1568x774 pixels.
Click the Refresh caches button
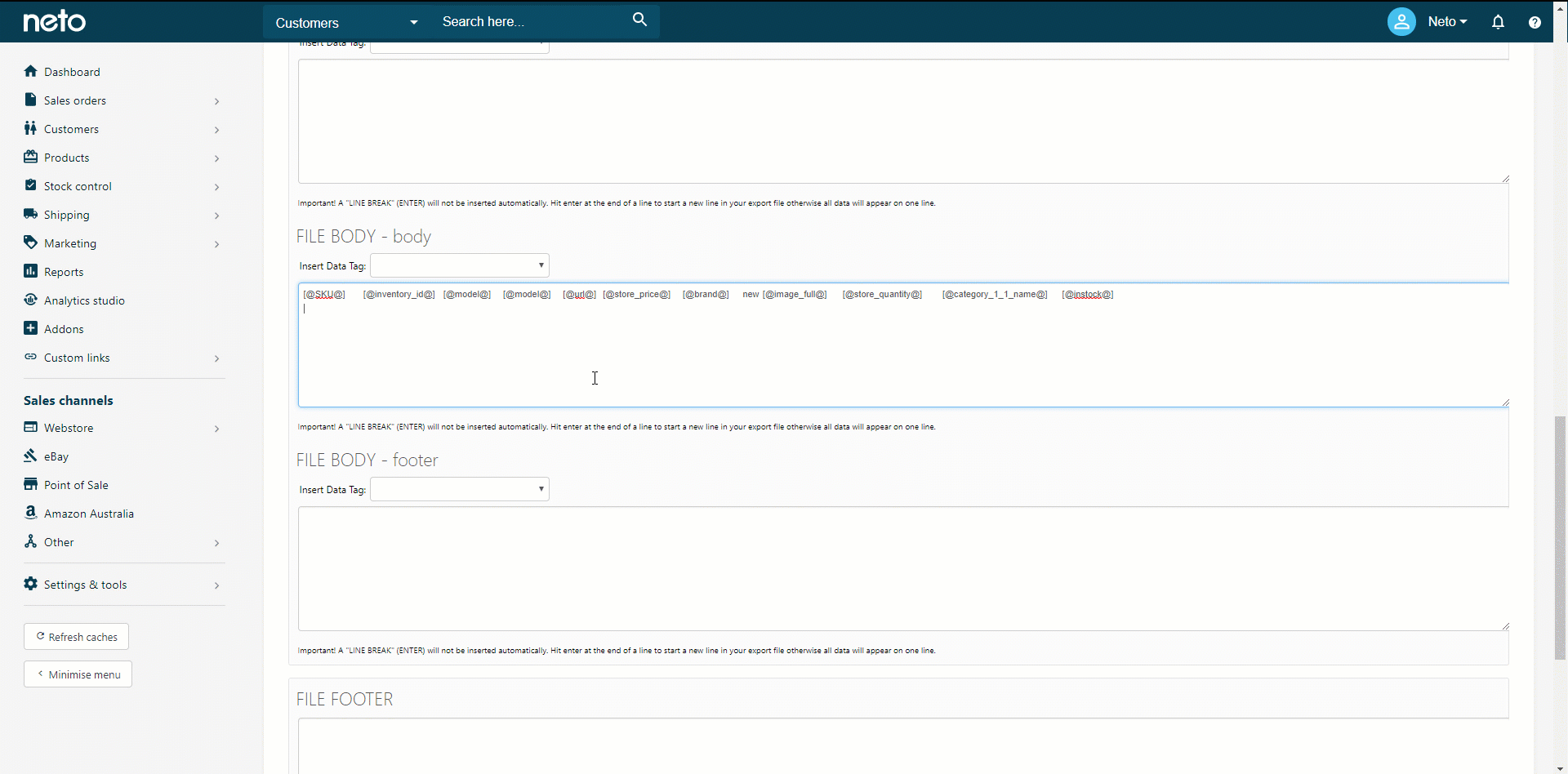[x=76, y=637]
